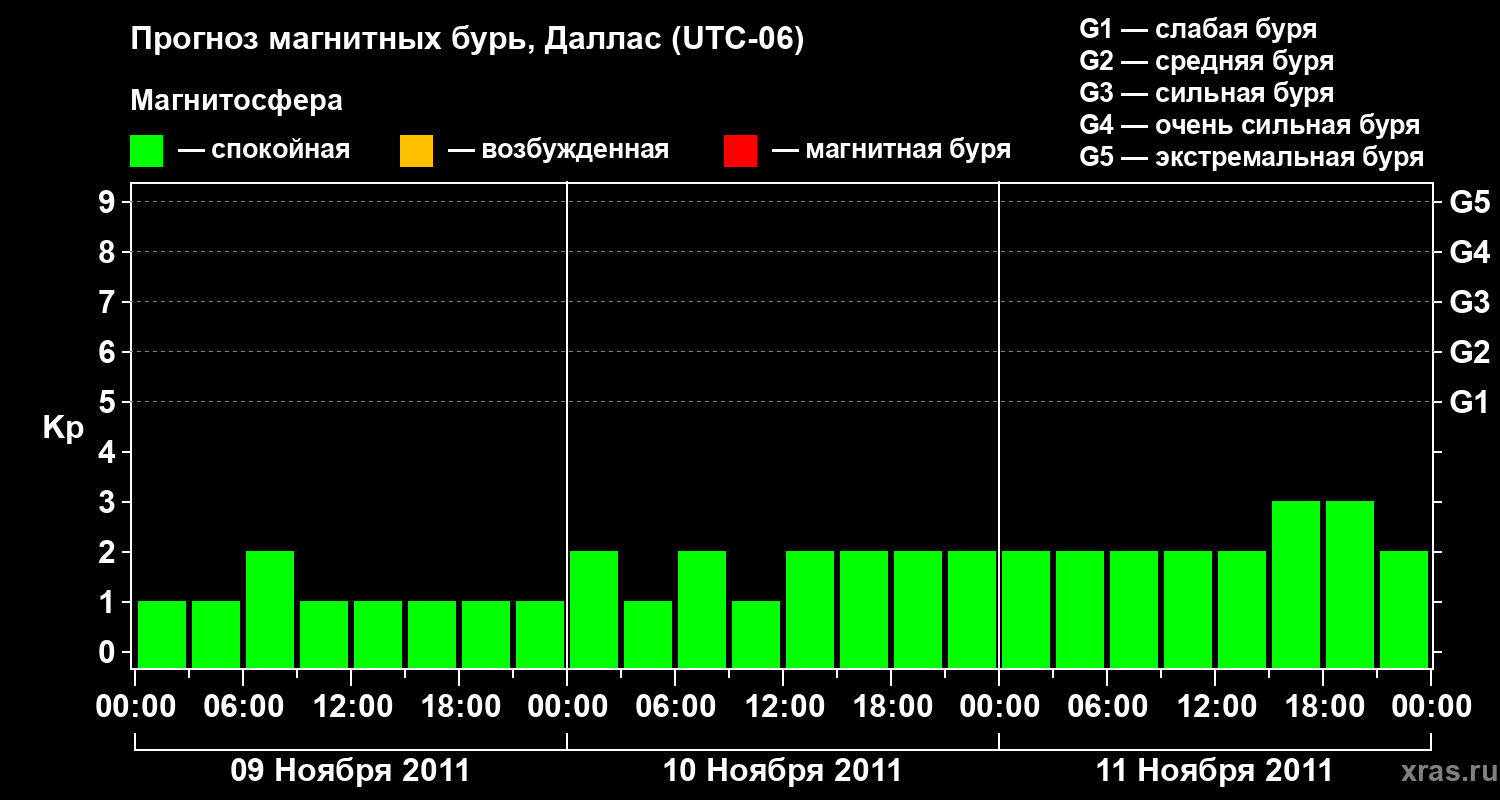1500x800 pixels.
Task: Click the 'G4' right-axis label
Action: [x=1469, y=252]
